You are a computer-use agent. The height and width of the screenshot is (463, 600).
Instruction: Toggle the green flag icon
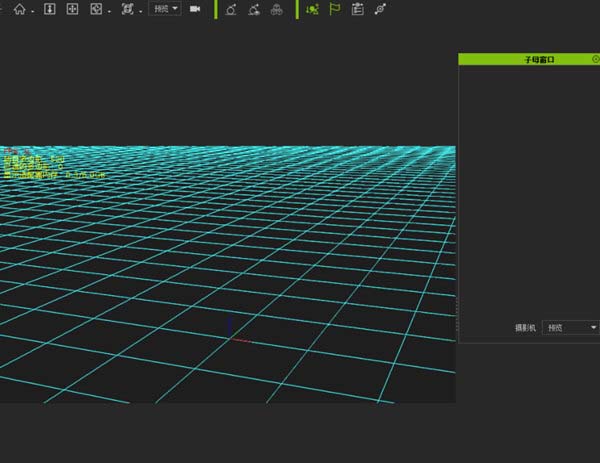pyautogui.click(x=335, y=9)
